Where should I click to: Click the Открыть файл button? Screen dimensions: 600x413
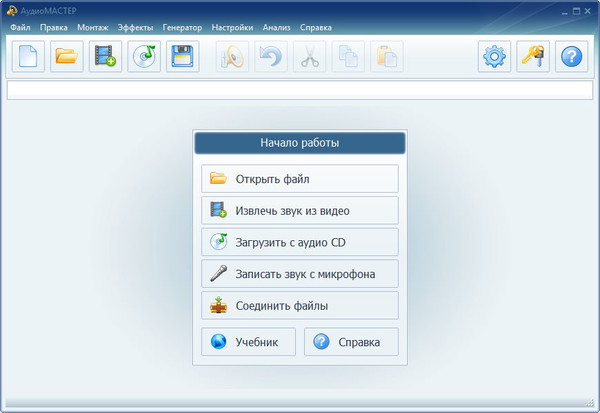tap(300, 179)
